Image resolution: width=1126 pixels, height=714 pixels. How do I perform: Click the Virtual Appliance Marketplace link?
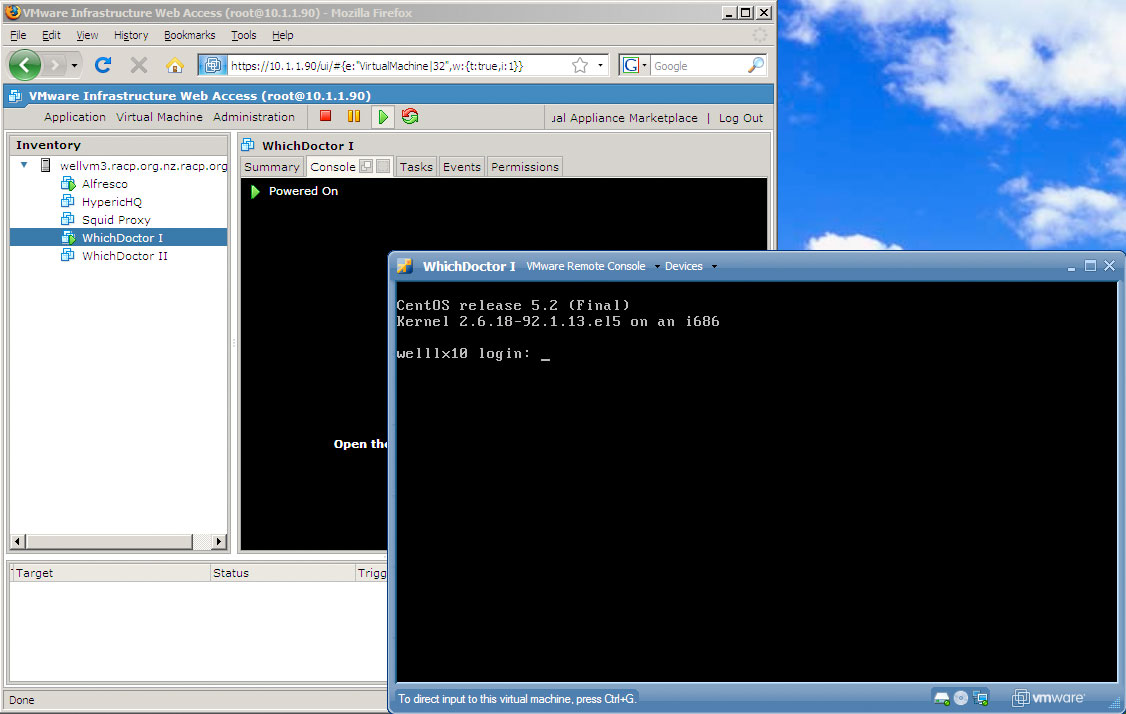click(624, 118)
